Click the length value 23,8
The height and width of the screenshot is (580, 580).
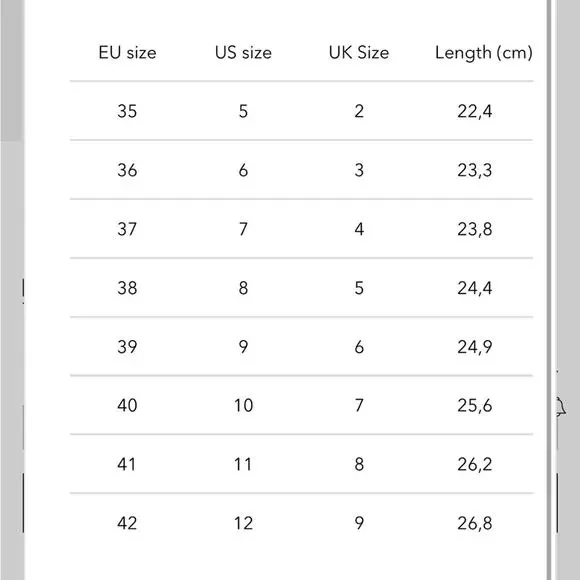475,229
